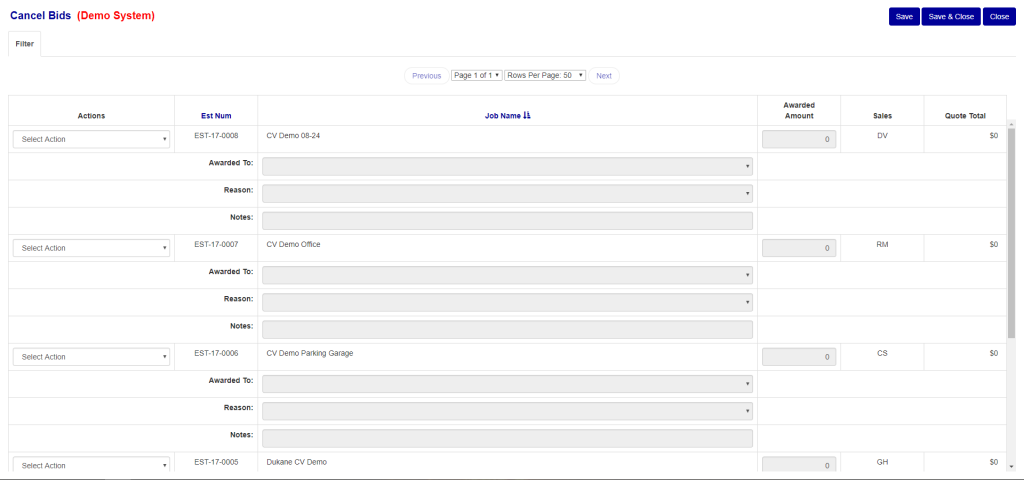Select the EST-17-0006 estimate number
The height and width of the screenshot is (480, 1024).
[216, 353]
